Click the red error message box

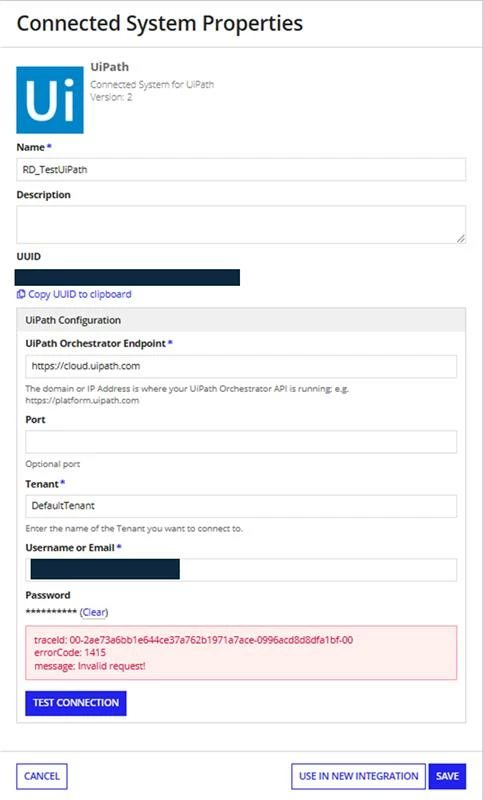click(x=241, y=653)
